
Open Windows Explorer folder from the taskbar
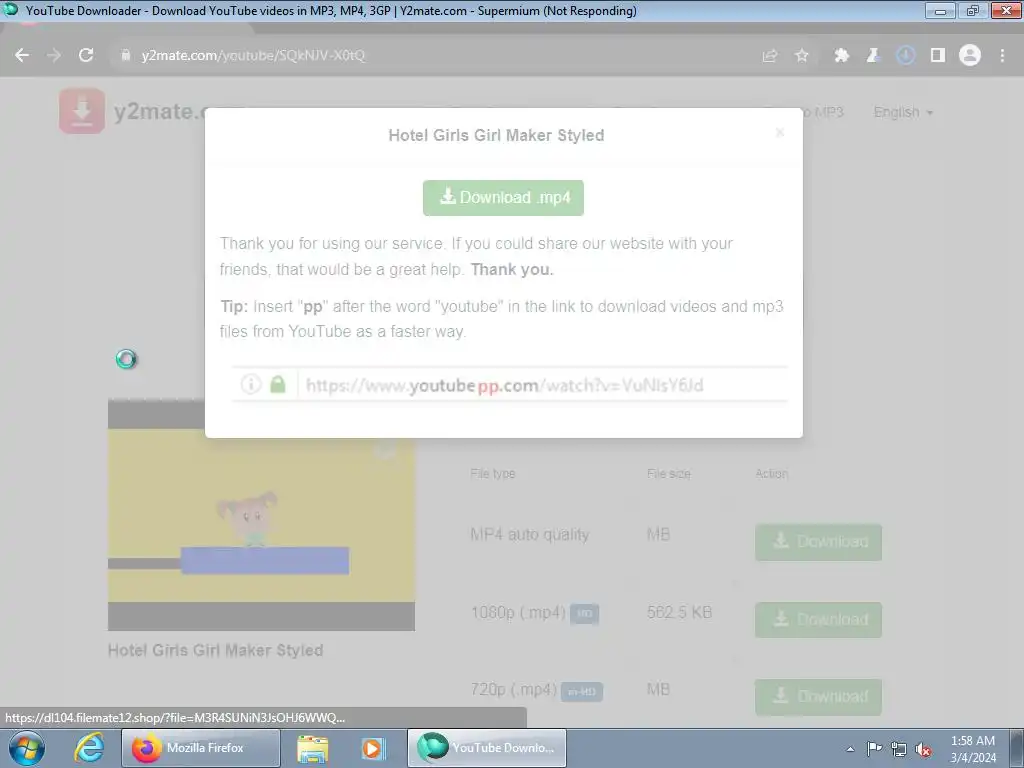[313, 748]
